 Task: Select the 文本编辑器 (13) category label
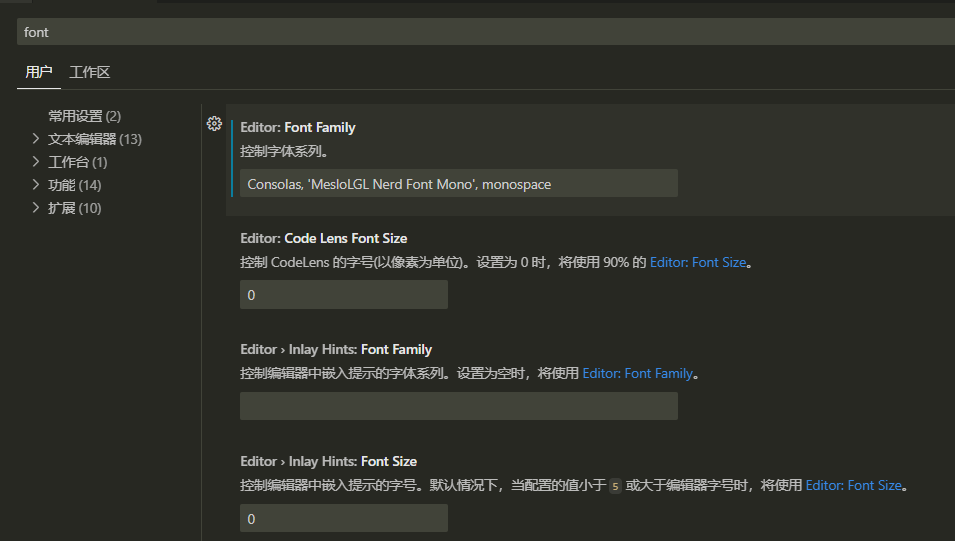point(95,139)
